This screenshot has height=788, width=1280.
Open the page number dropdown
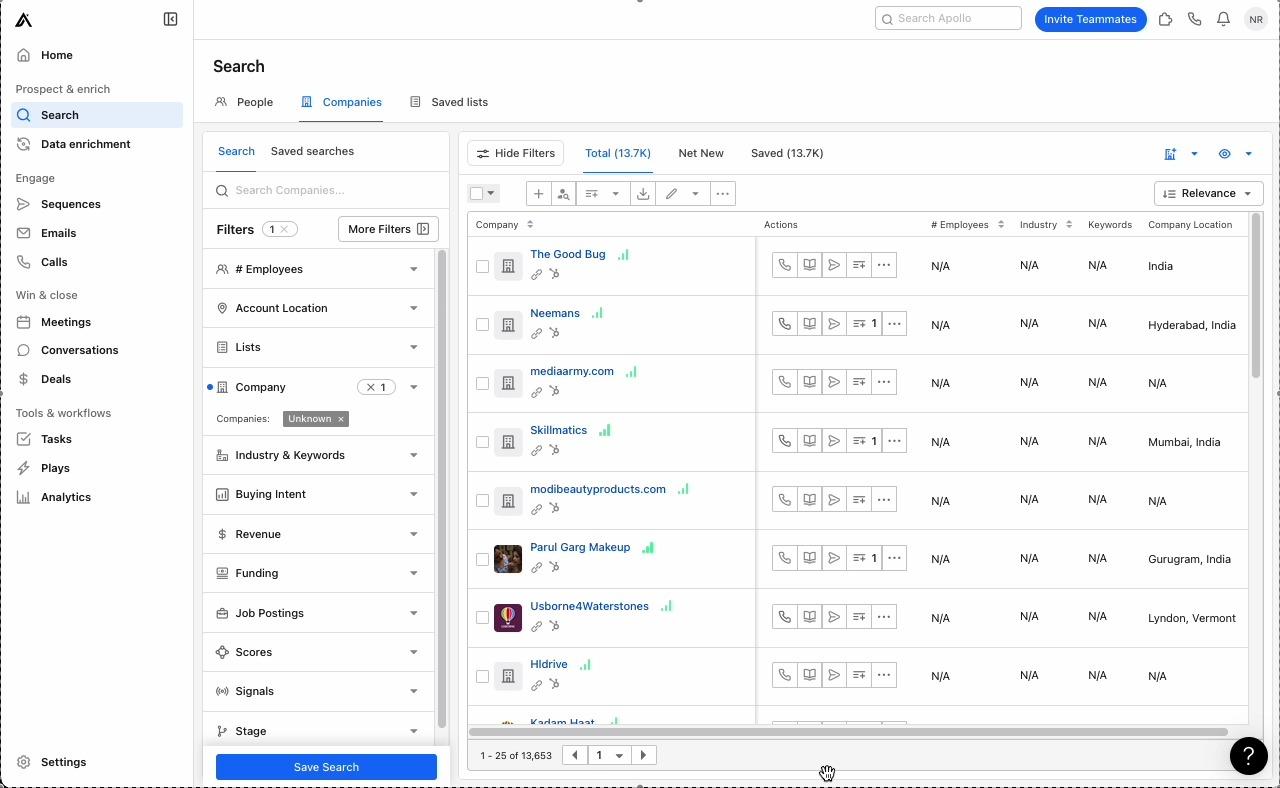(609, 756)
